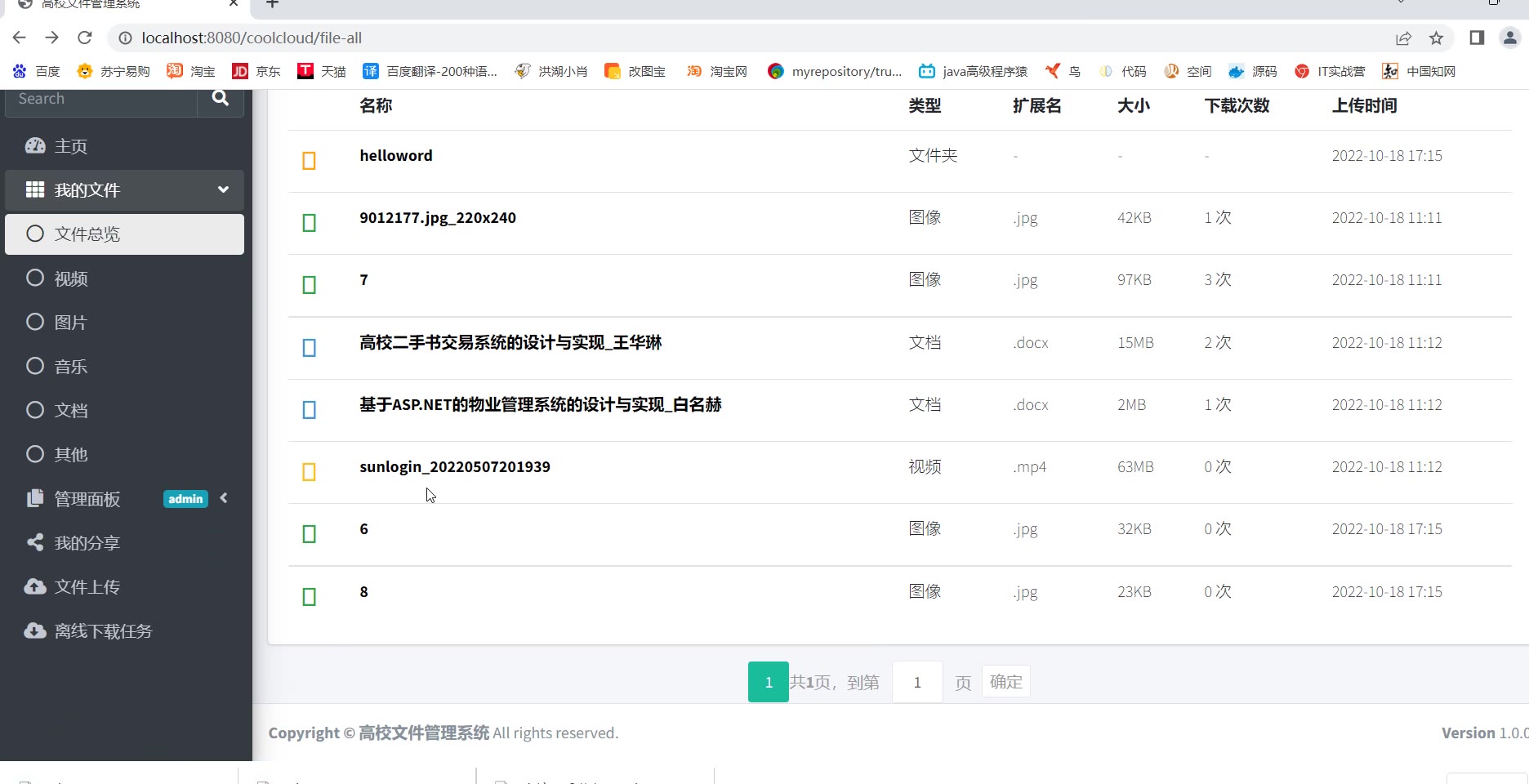Open the 离线下载任务 menu item
The height and width of the screenshot is (784, 1529).
(x=124, y=631)
